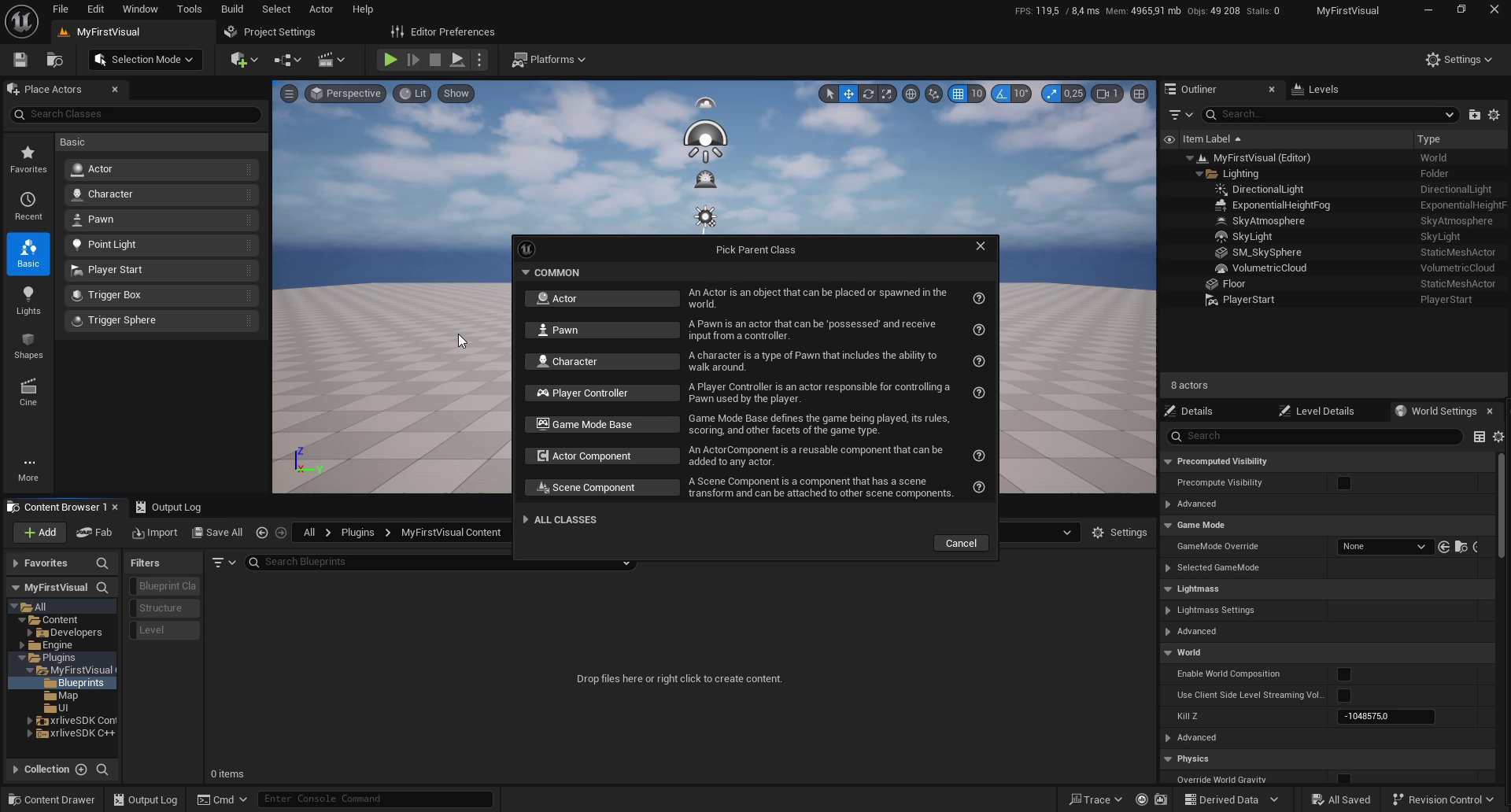This screenshot has width=1511, height=812.
Task: Activate the select objects cursor tool
Action: coord(829,94)
